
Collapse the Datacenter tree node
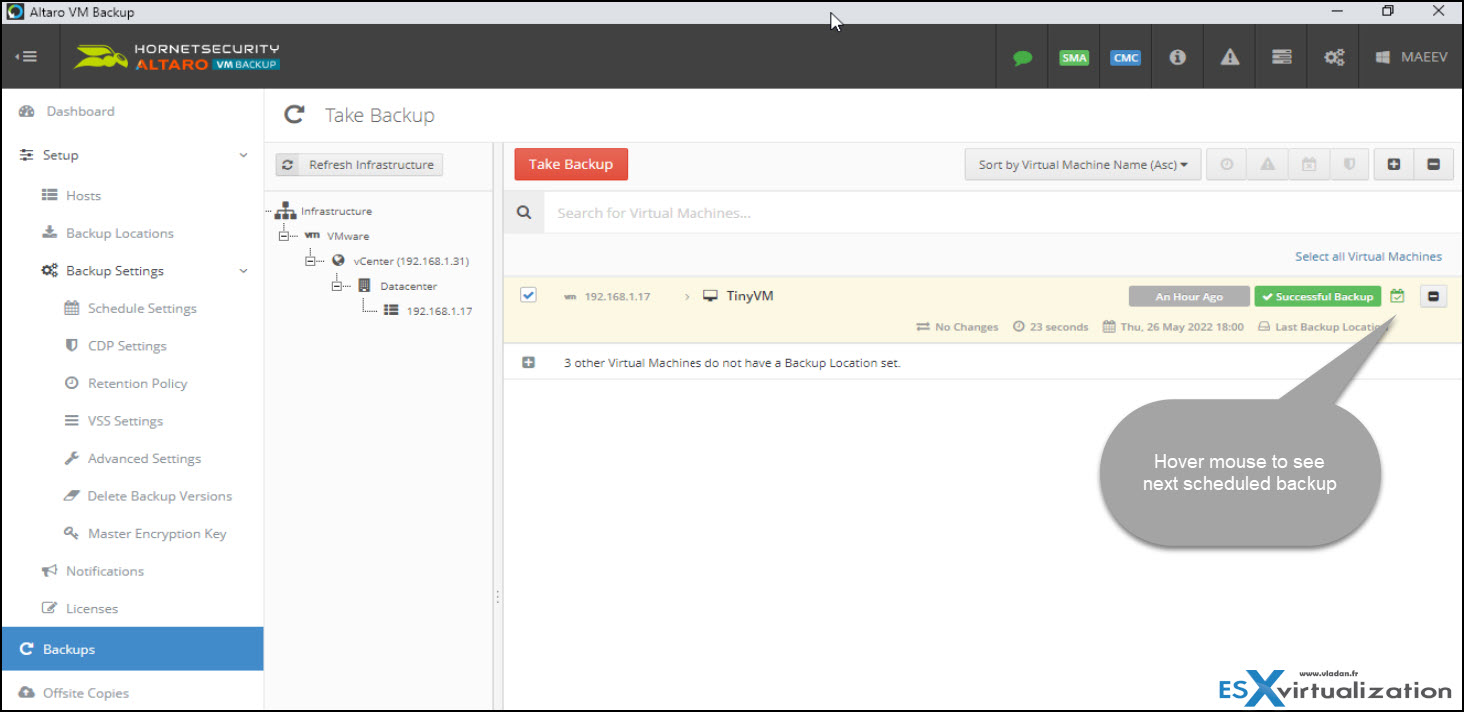[338, 286]
